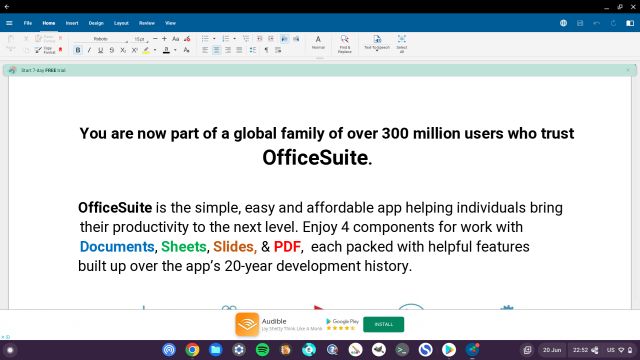Viewport: 640px width, 360px height.
Task: Toggle Superscript formatting
Action: pos(134,50)
